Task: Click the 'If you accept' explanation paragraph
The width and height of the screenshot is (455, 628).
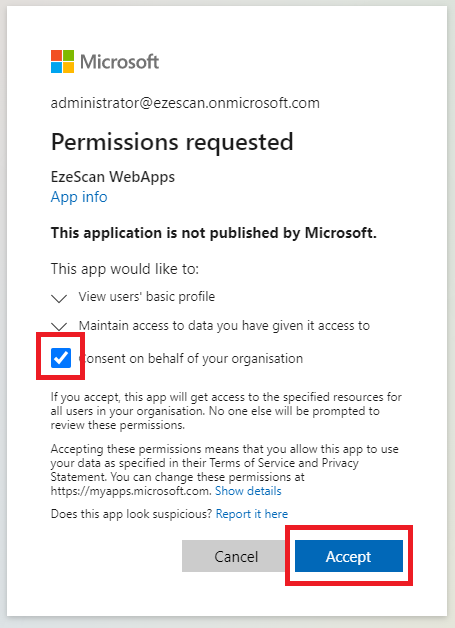Action: click(x=226, y=411)
